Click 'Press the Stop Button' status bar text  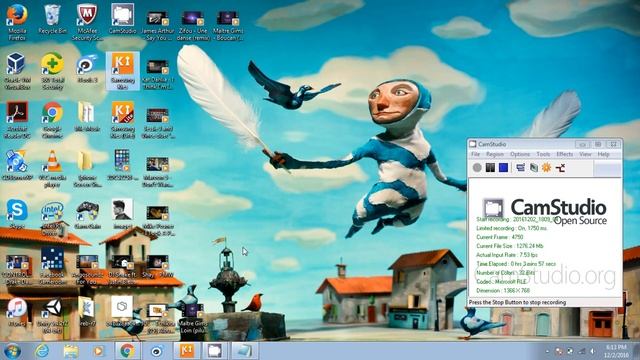point(517,302)
